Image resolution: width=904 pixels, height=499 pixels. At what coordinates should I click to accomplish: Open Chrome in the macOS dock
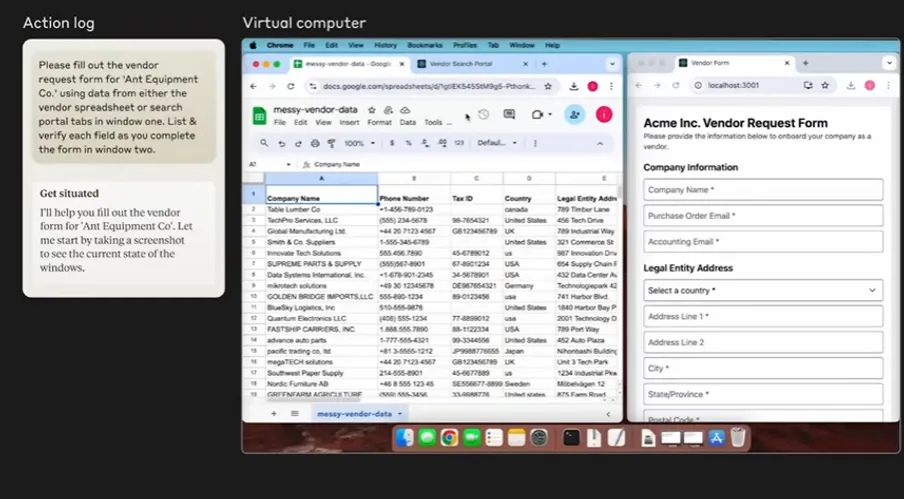[450, 437]
